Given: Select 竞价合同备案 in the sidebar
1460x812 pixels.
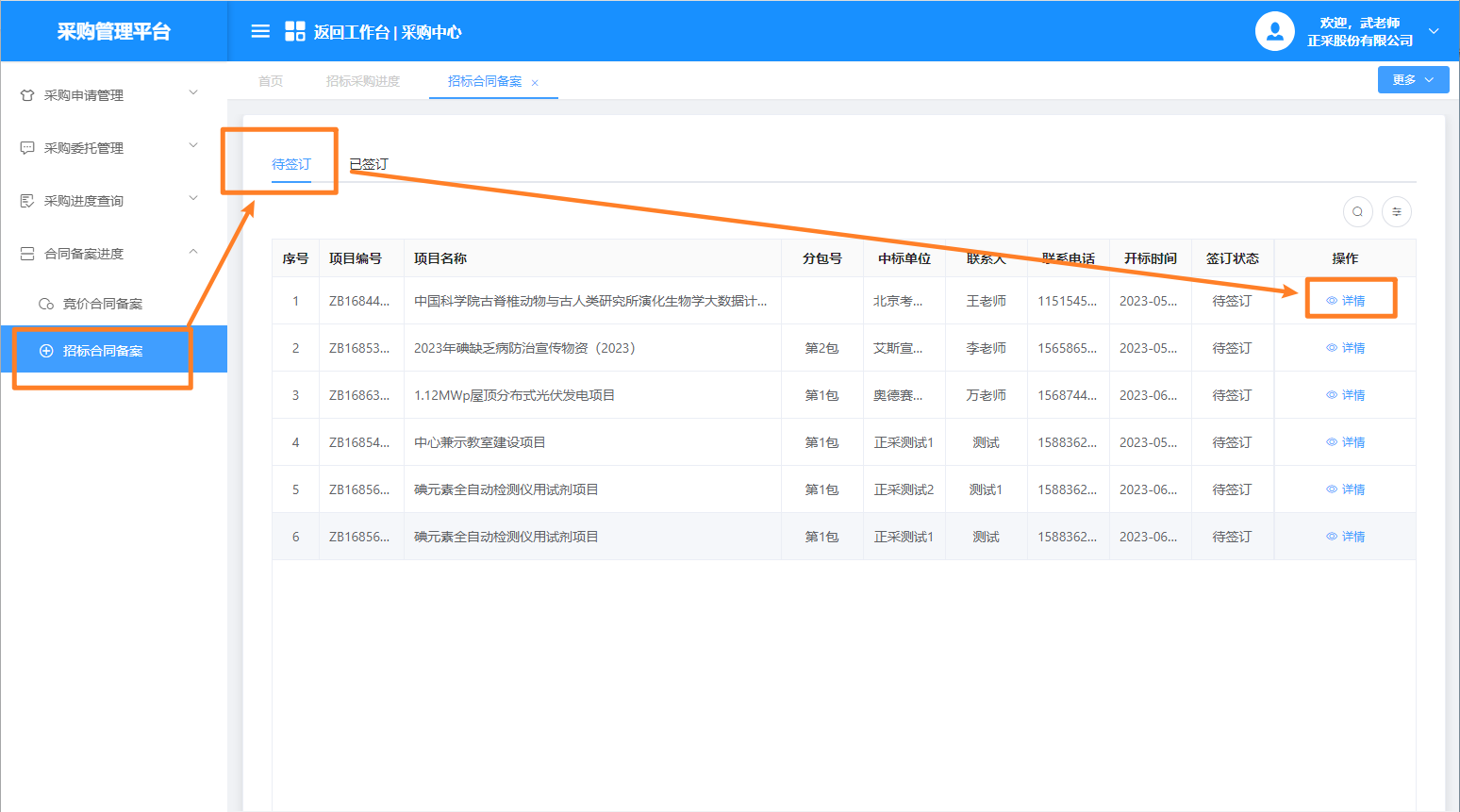Looking at the screenshot, I should coord(102,304).
